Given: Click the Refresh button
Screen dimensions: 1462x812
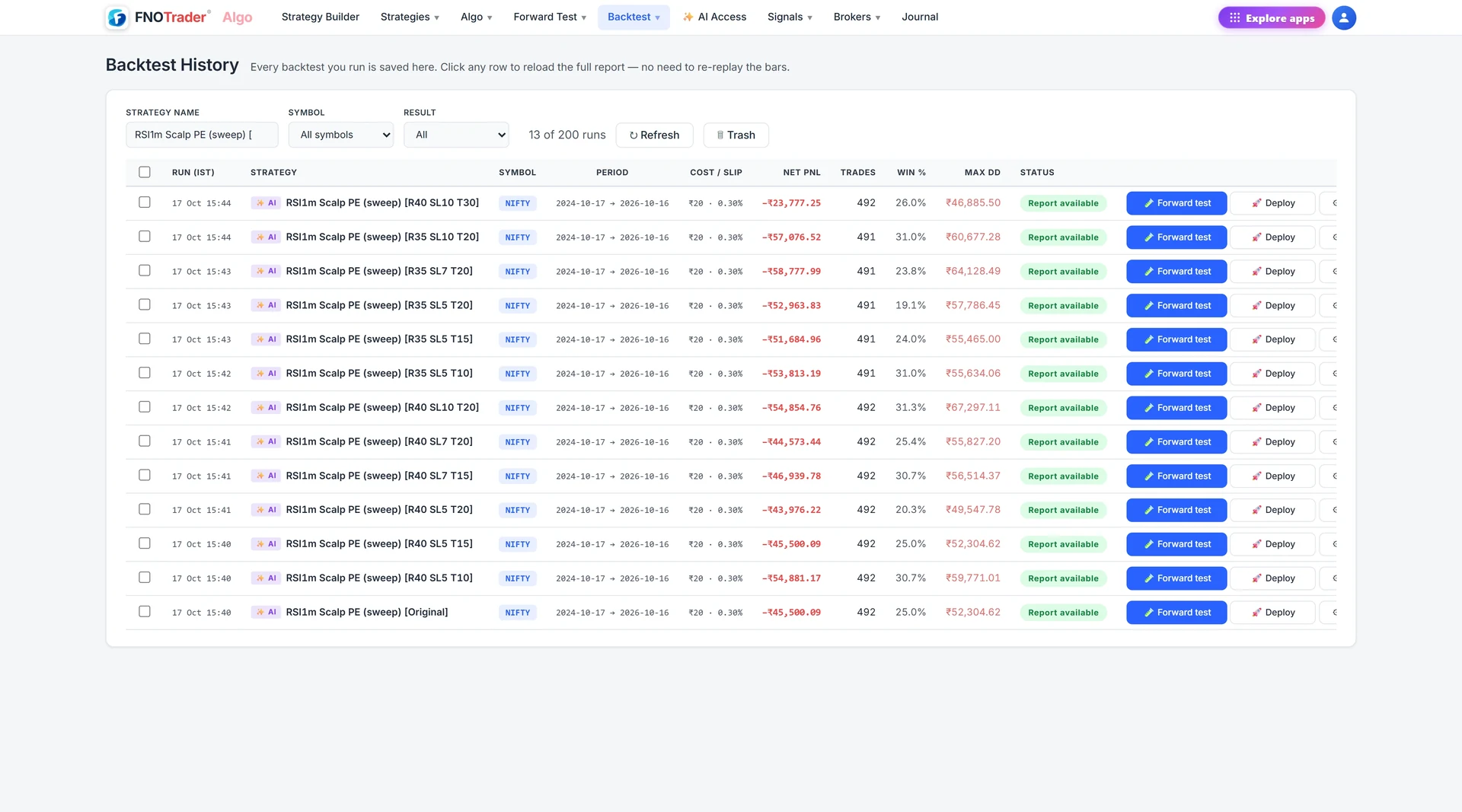Looking at the screenshot, I should [654, 135].
